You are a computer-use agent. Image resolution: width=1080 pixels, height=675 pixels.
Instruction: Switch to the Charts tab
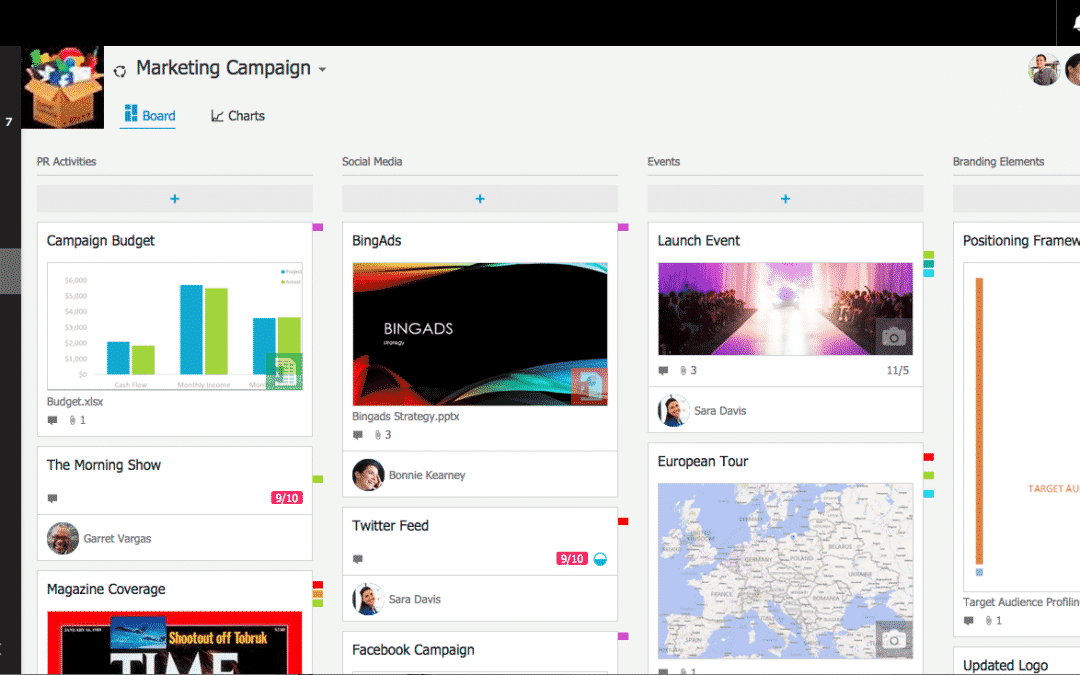(x=238, y=115)
